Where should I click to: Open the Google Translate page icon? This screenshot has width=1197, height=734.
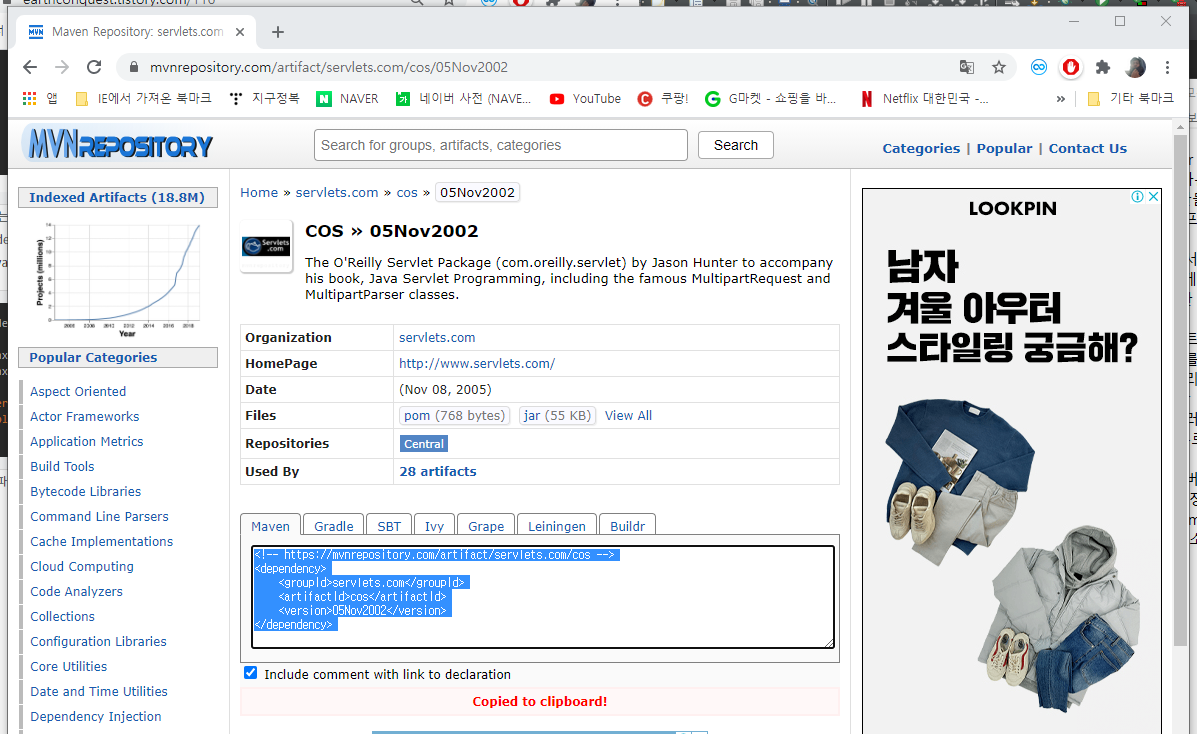click(x=966, y=67)
